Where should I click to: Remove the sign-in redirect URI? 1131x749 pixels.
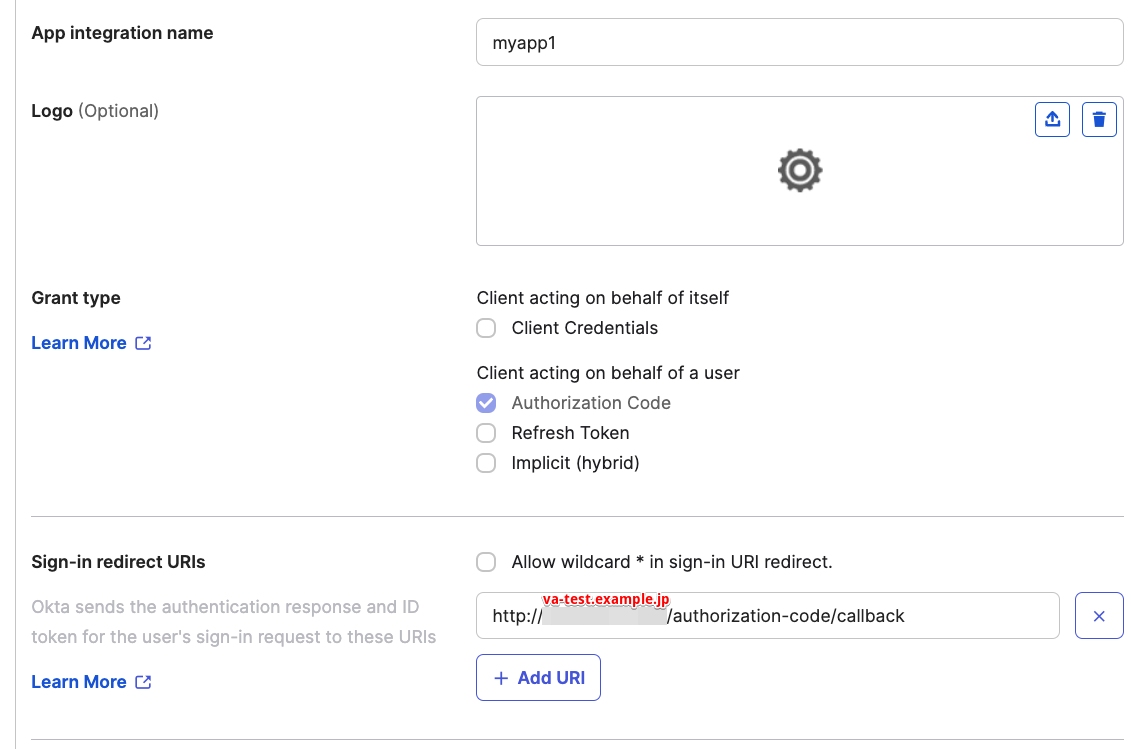pyautogui.click(x=1099, y=616)
